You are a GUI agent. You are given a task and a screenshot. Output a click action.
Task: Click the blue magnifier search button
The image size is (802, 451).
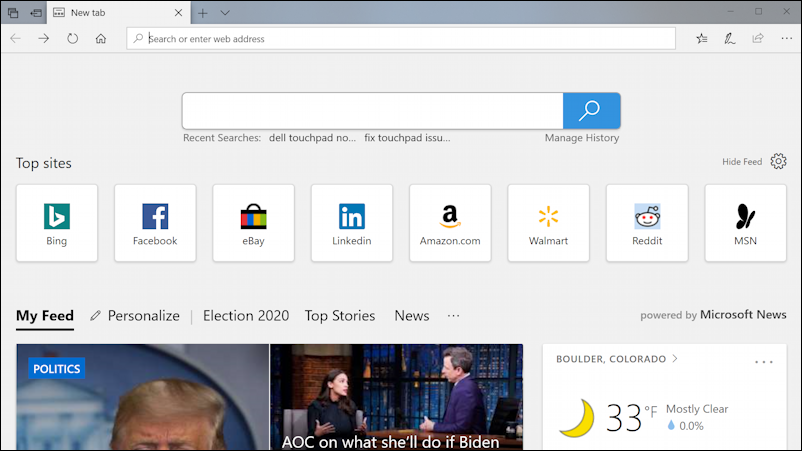coord(592,111)
